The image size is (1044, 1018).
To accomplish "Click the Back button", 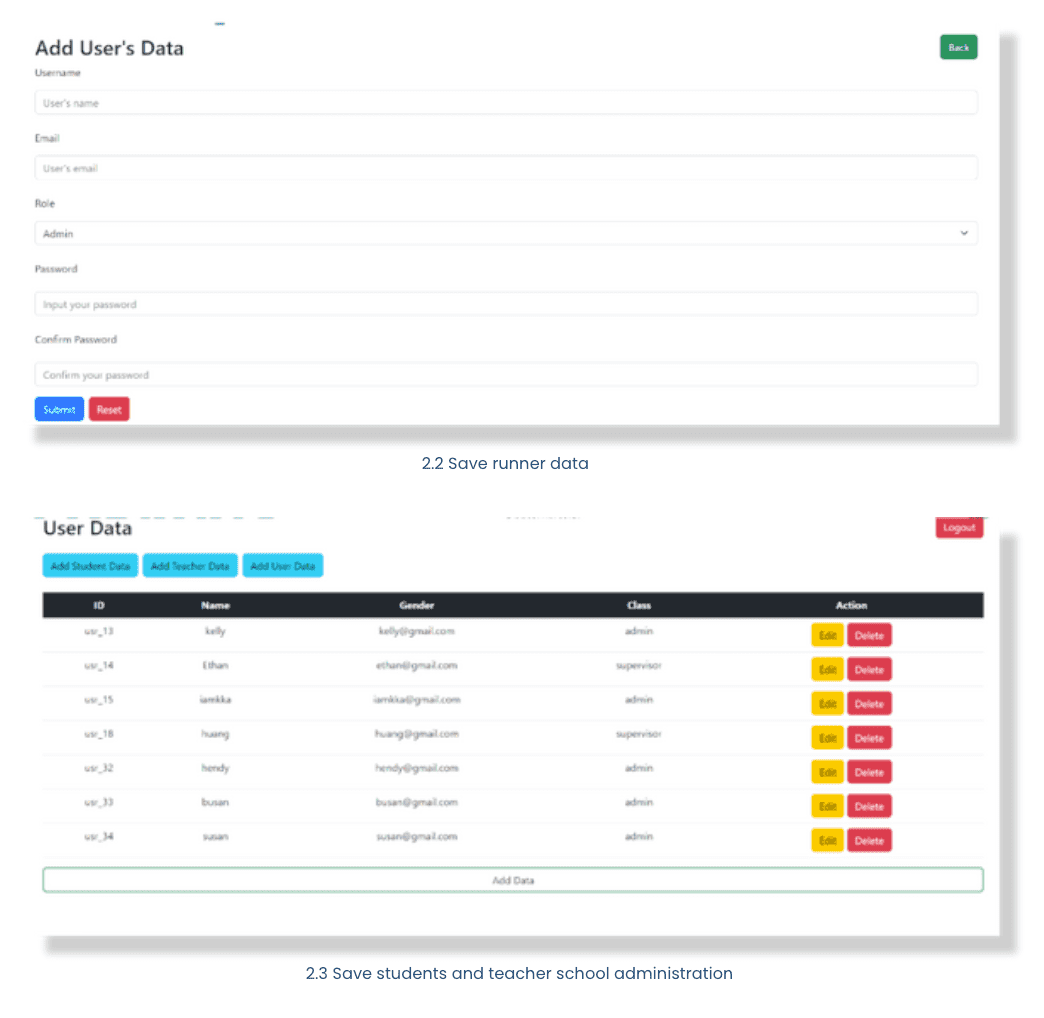I will (x=957, y=47).
